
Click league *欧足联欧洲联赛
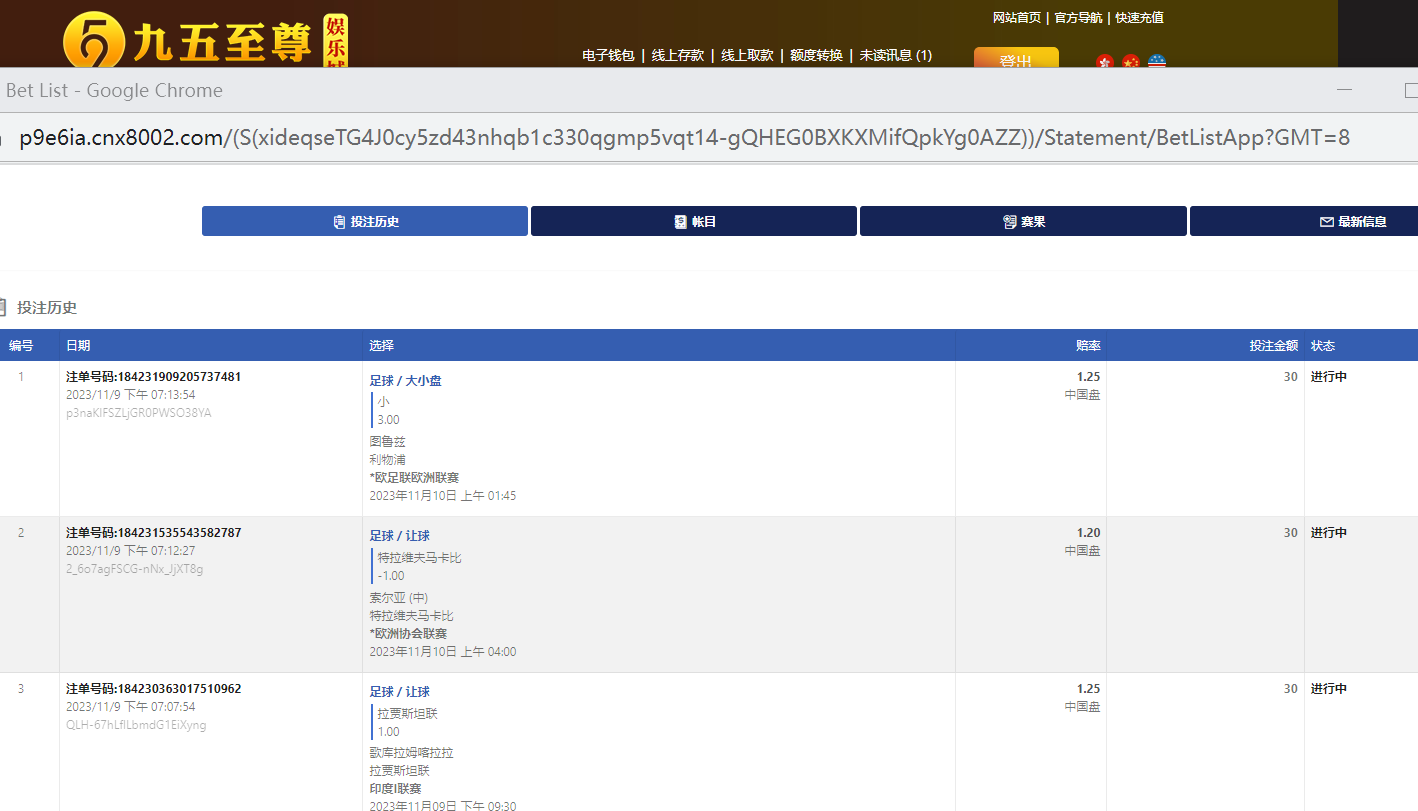point(414,478)
